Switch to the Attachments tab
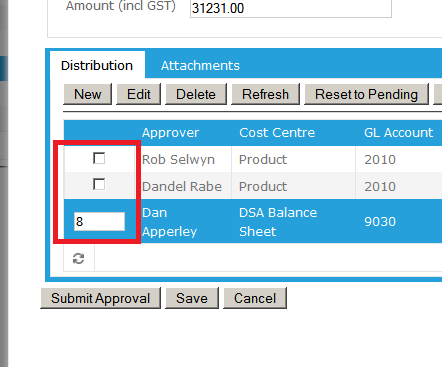The height and width of the screenshot is (367, 442). tap(200, 65)
